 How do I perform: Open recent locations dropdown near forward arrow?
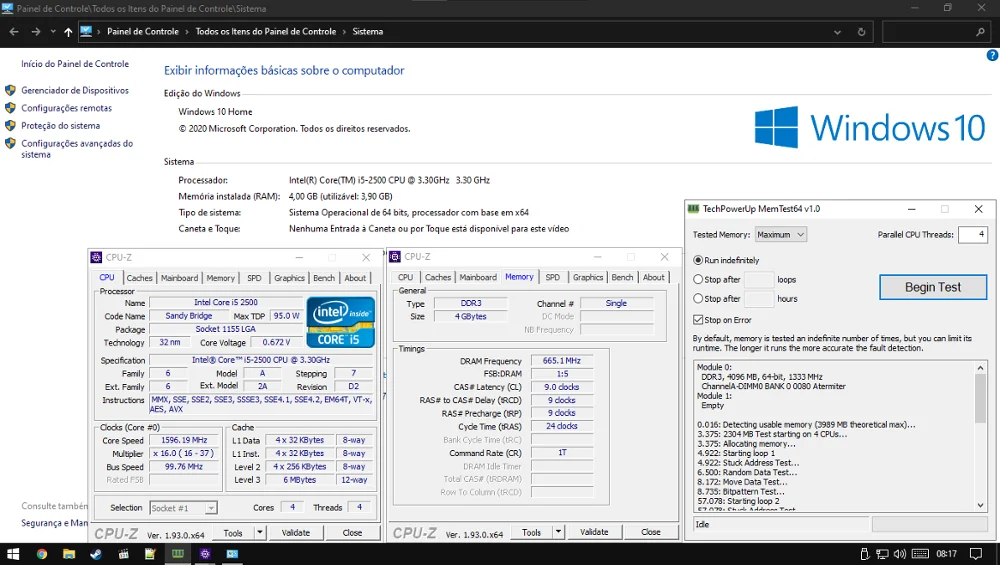click(x=53, y=31)
